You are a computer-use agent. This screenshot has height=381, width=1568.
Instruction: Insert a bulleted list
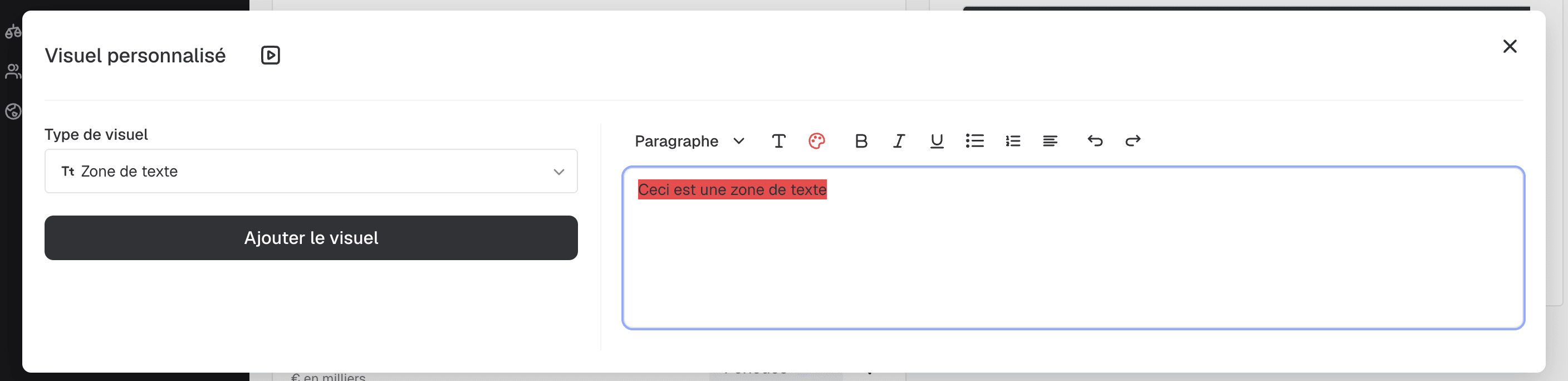pos(974,141)
